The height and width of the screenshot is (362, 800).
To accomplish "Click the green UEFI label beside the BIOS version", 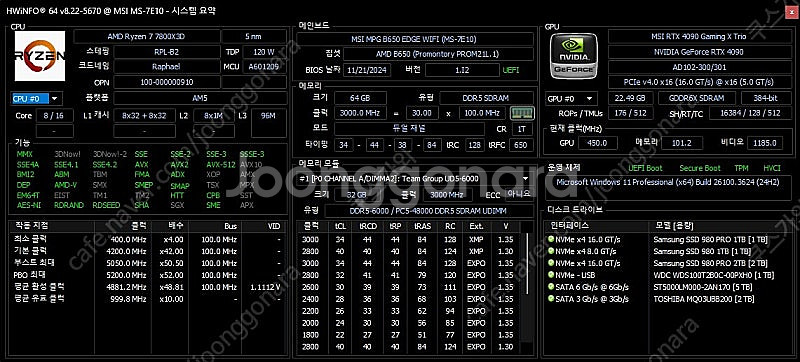I will pos(511,70).
